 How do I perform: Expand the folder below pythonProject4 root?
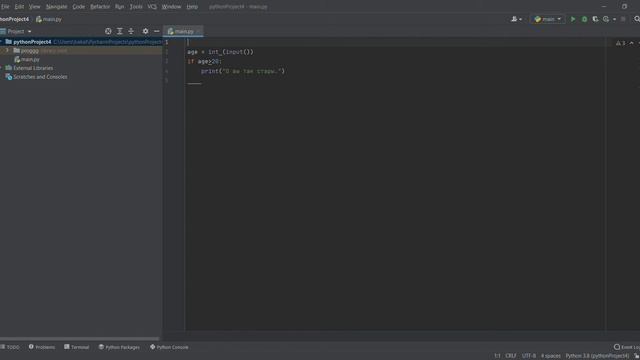[7, 51]
